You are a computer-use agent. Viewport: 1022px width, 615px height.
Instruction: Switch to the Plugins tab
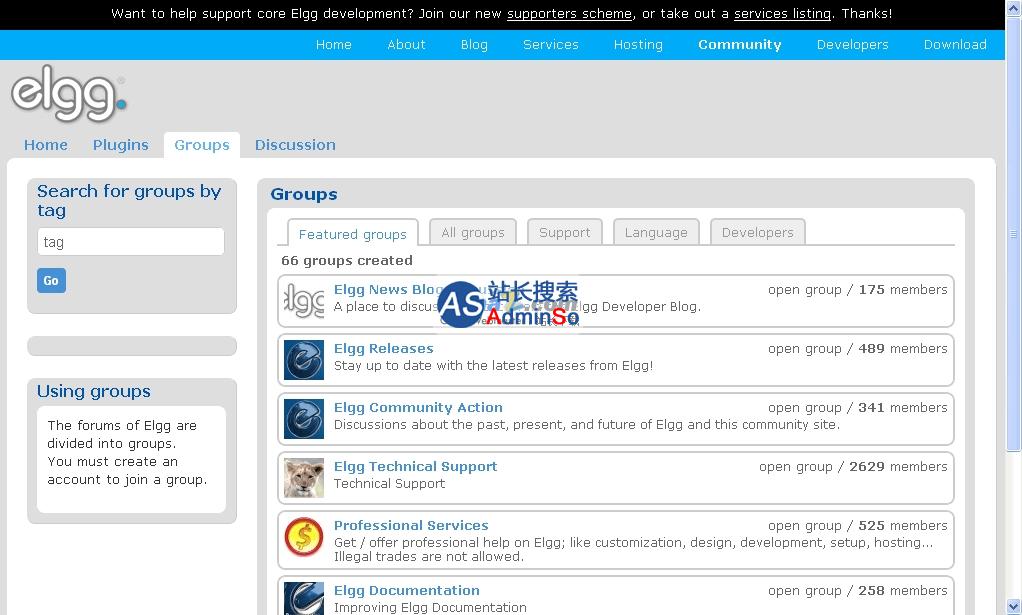point(121,145)
